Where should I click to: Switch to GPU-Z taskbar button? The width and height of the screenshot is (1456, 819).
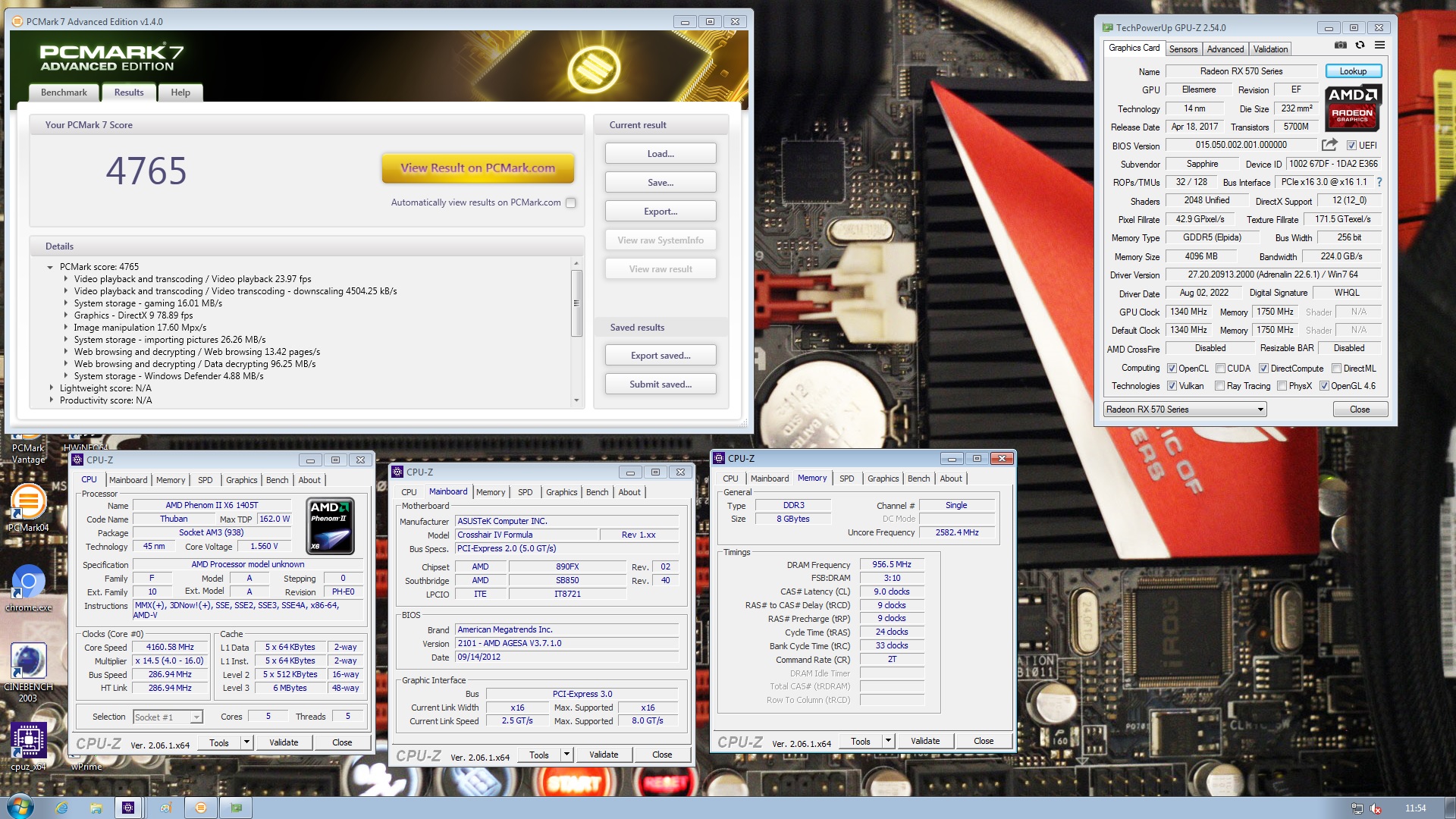tap(237, 808)
